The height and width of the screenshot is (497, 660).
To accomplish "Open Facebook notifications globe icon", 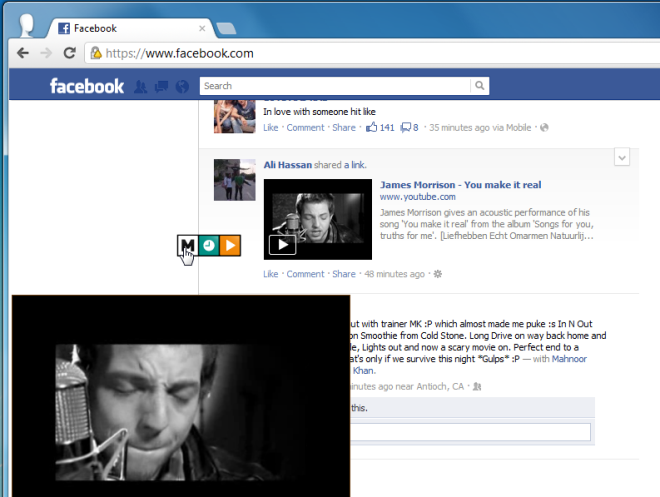I will (182, 87).
